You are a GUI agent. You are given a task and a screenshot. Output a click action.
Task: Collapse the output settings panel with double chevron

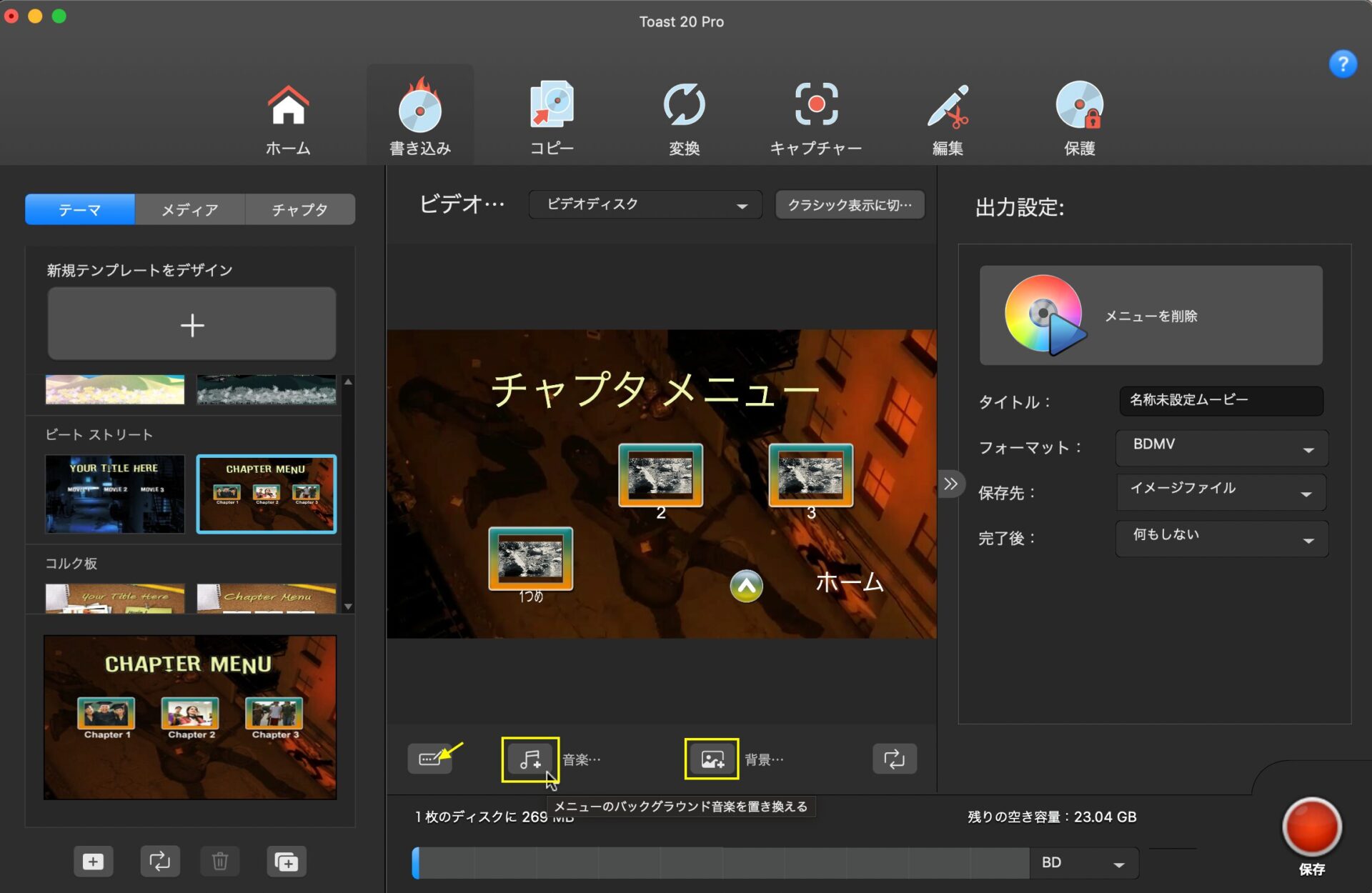coord(950,484)
